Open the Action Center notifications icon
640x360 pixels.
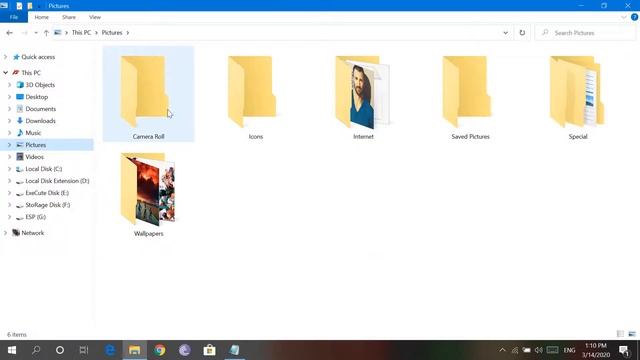(x=624, y=350)
